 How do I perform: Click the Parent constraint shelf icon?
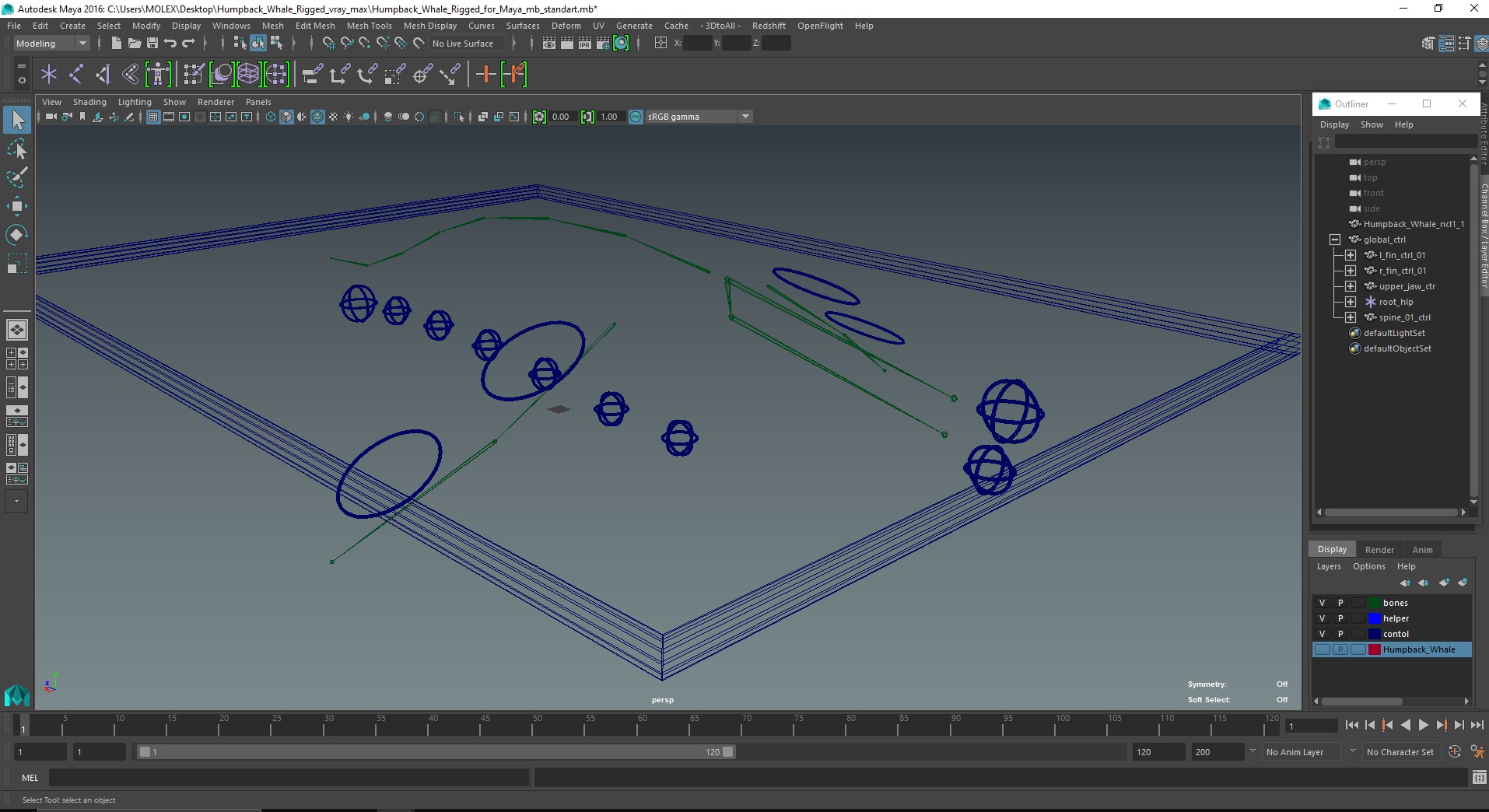tap(313, 75)
